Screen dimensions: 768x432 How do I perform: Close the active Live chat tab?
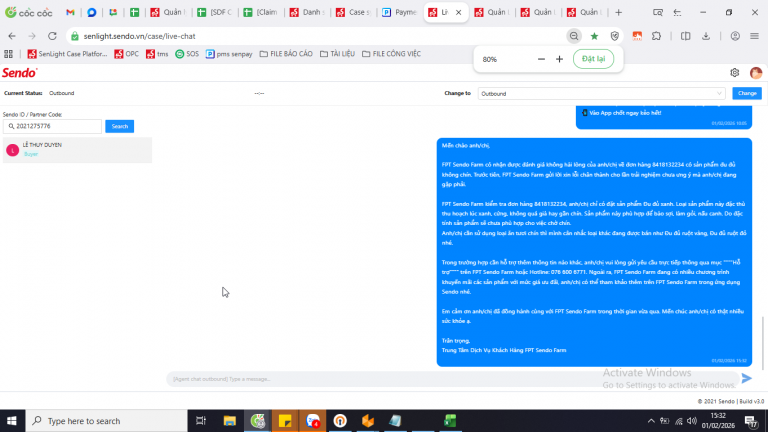click(458, 12)
